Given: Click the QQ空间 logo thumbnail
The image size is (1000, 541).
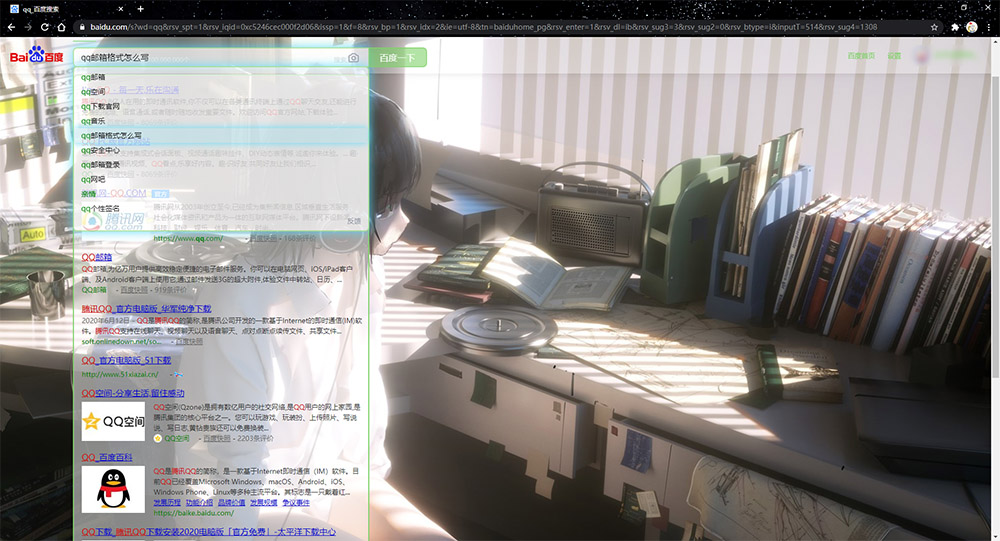Looking at the screenshot, I should pyautogui.click(x=114, y=421).
